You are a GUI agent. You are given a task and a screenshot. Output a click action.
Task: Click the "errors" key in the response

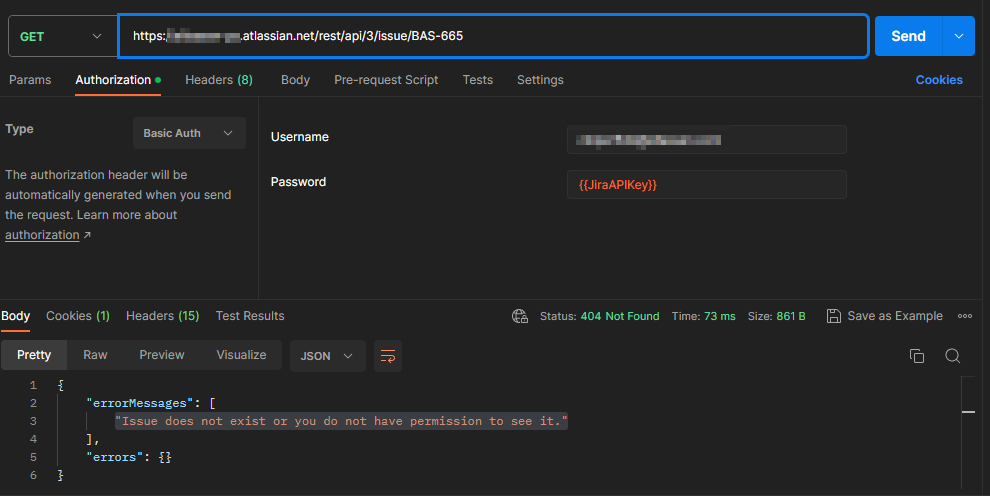[x=114, y=457]
